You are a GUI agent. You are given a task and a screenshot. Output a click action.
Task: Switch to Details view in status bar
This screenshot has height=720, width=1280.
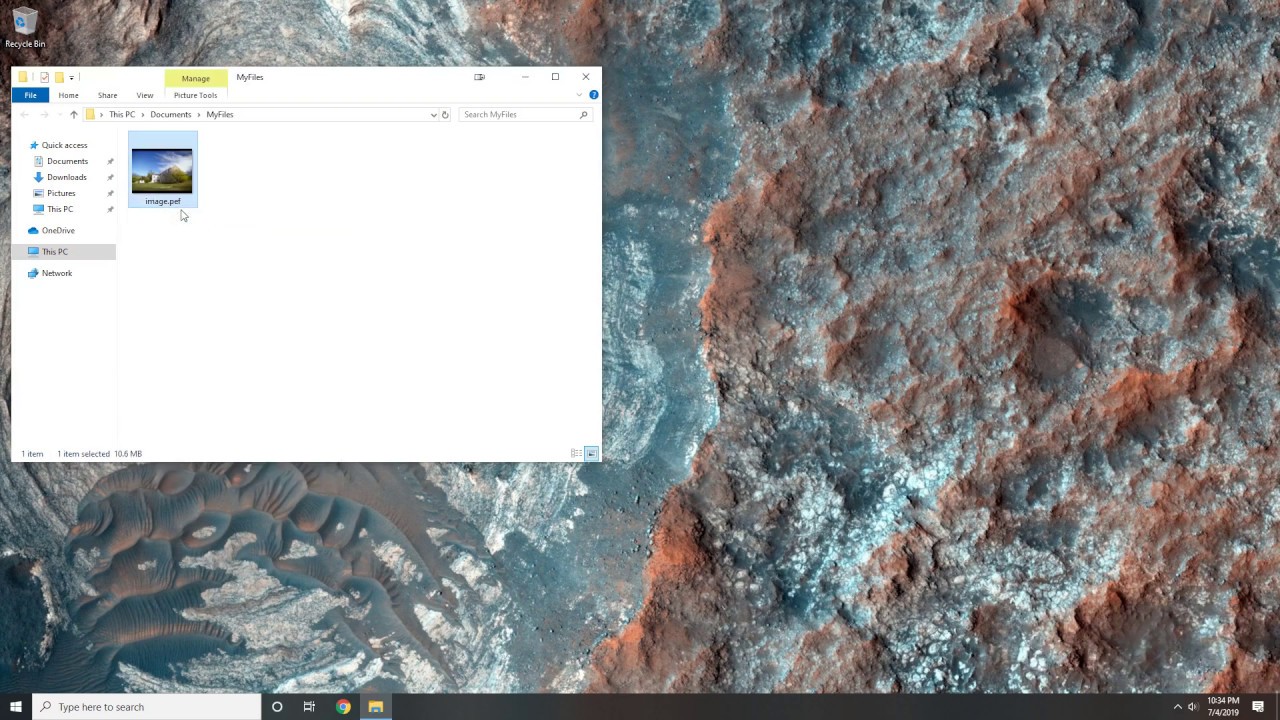tap(576, 454)
